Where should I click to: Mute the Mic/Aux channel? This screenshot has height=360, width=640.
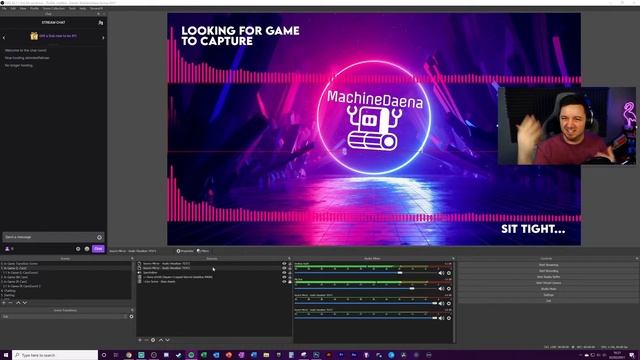[441, 289]
